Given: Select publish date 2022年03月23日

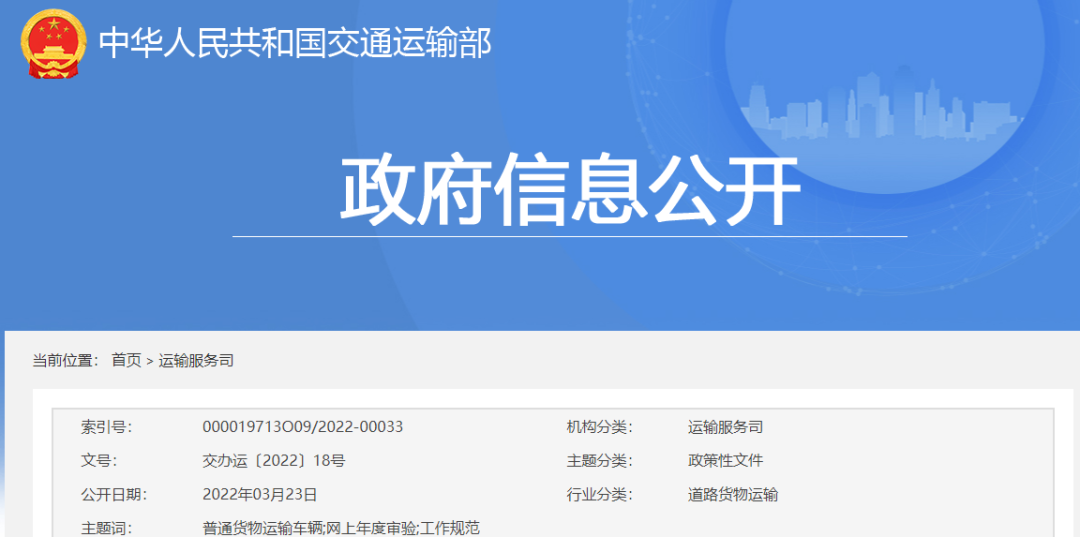Looking at the screenshot, I should pos(260,494).
